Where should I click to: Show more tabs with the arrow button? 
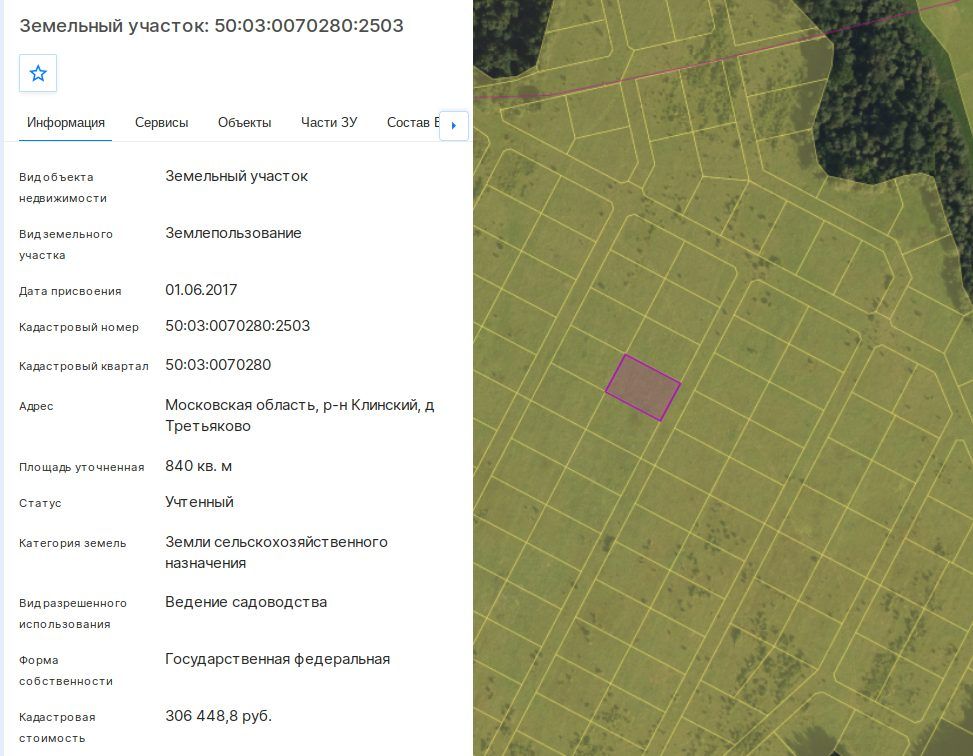tap(454, 125)
